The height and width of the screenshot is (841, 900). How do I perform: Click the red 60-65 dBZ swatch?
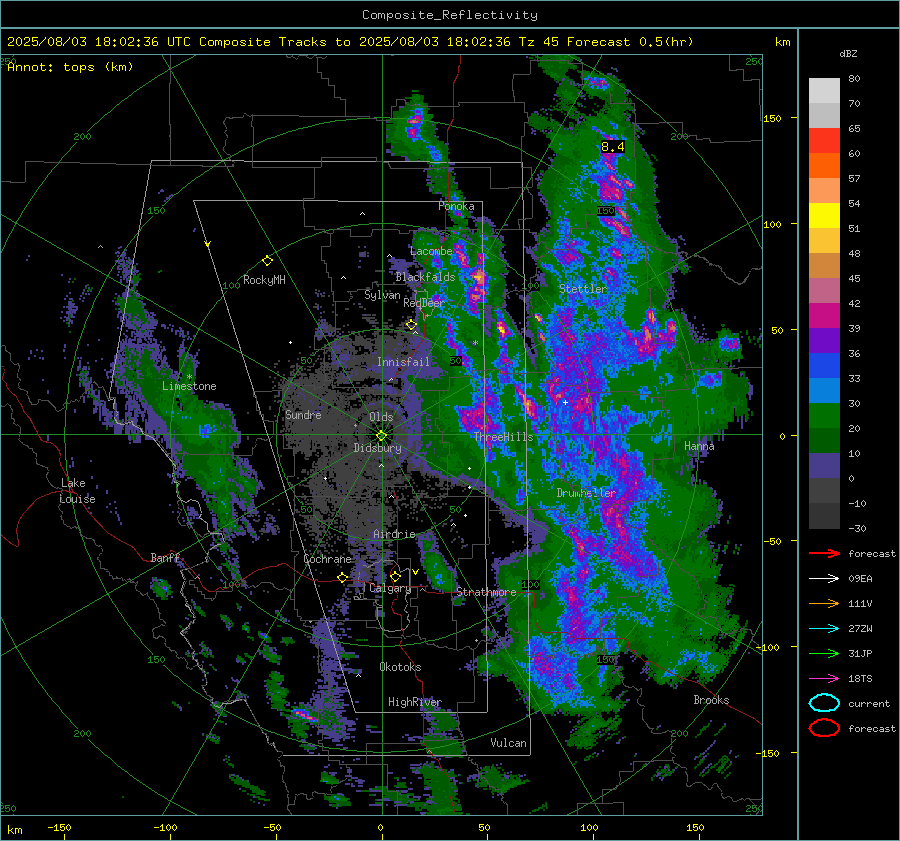[824, 141]
